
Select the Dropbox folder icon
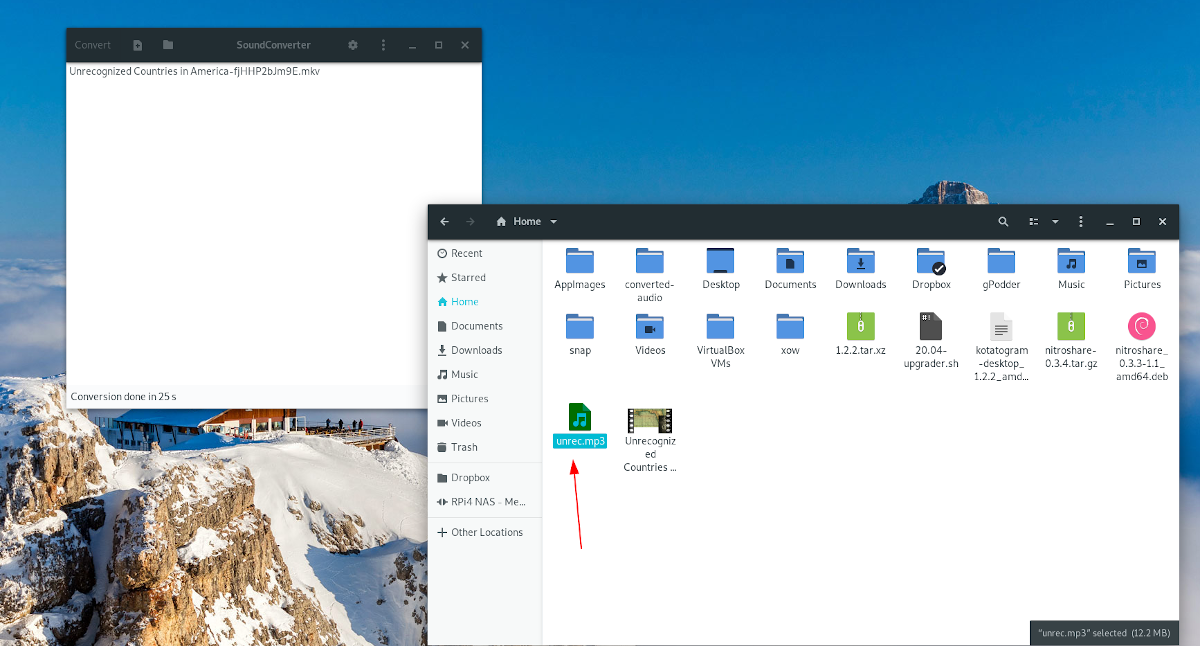[931, 261]
